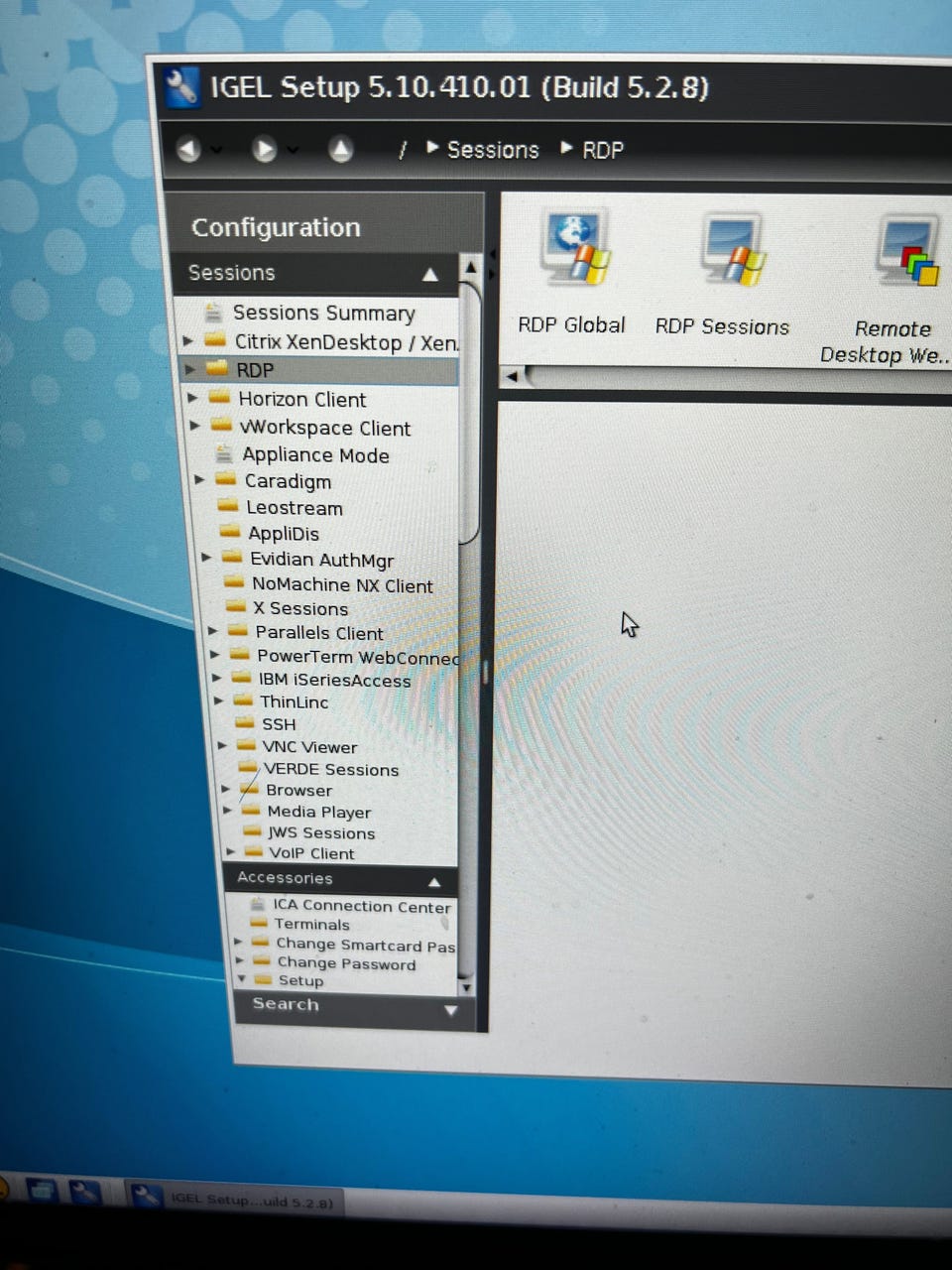This screenshot has height=1270, width=952.
Task: Select VERDE Sessions in the tree
Action: (331, 769)
